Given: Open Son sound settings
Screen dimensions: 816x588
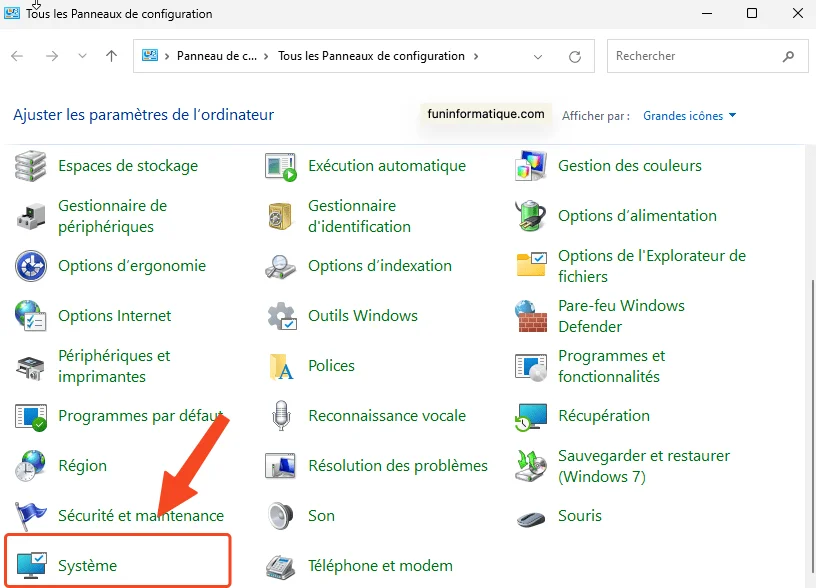Looking at the screenshot, I should coord(321,516).
